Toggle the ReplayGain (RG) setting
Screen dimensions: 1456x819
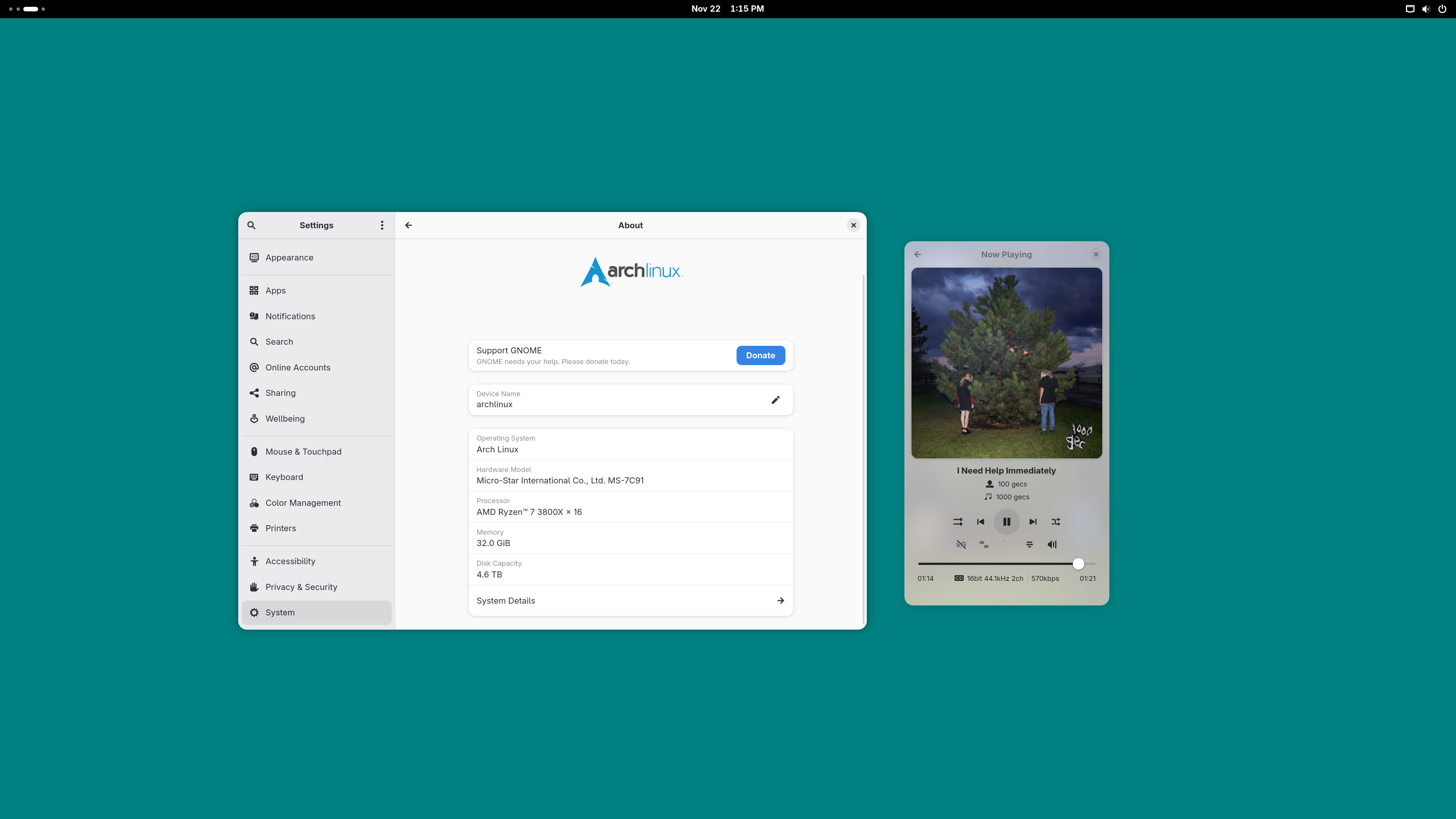pyautogui.click(x=961, y=544)
